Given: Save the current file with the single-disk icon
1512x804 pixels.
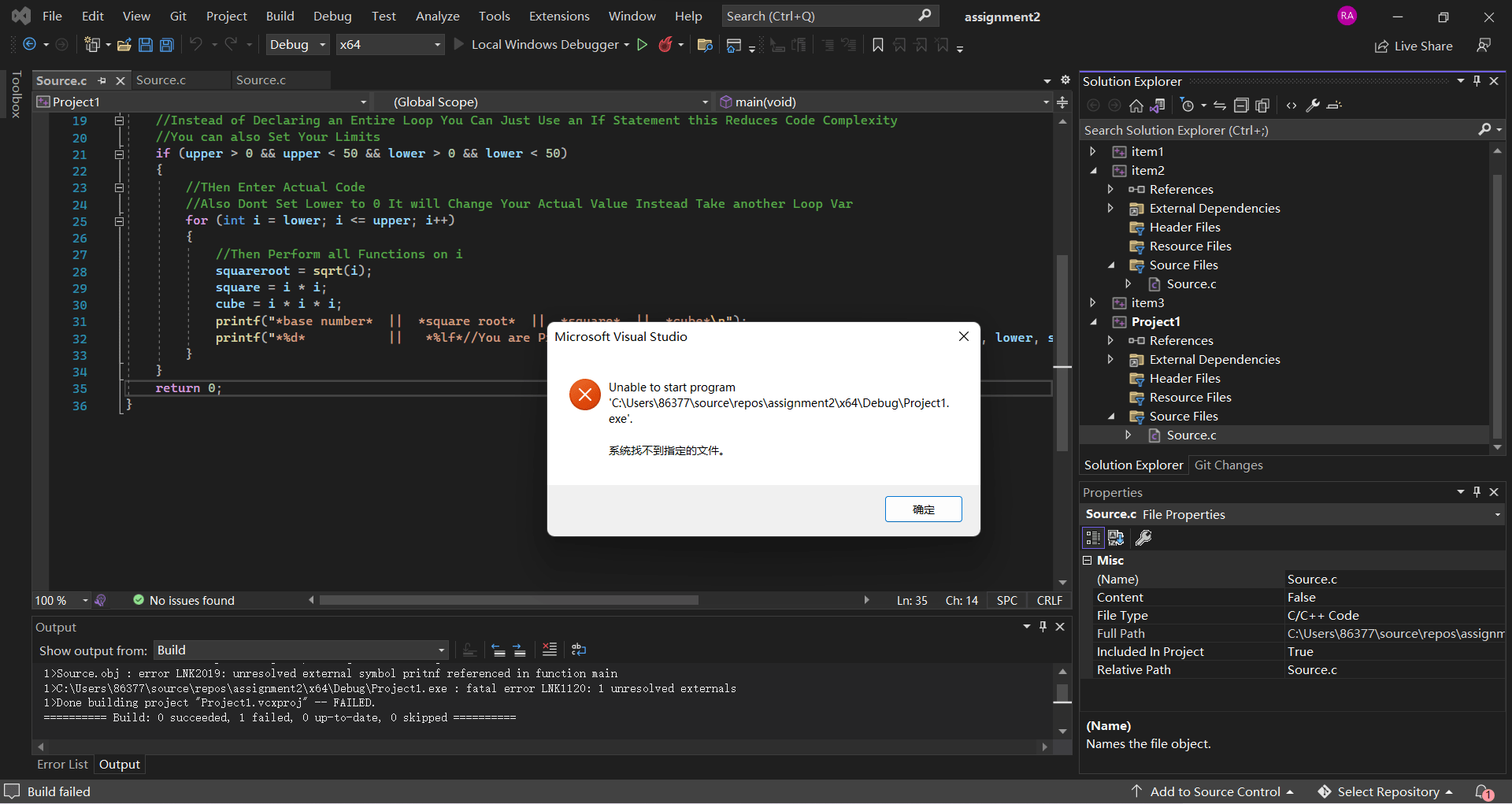Looking at the screenshot, I should [x=146, y=45].
